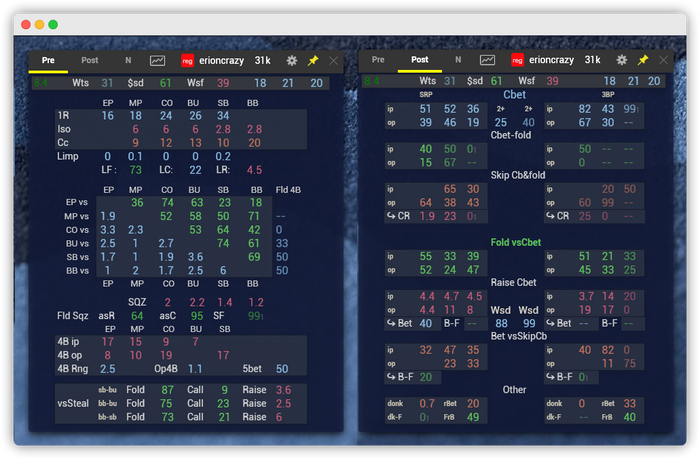700x459 pixels.
Task: Click the macOS red close button
Action: pyautogui.click(x=26, y=25)
